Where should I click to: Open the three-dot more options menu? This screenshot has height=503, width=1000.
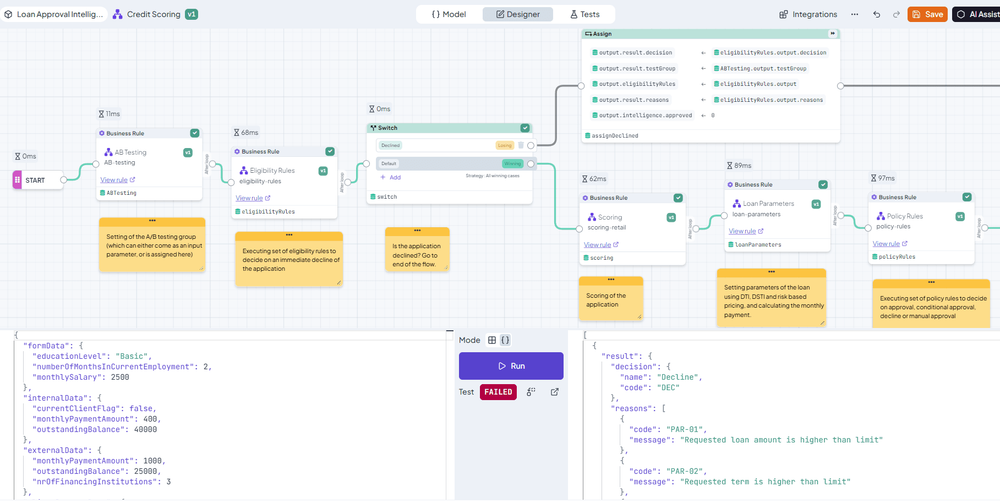click(x=855, y=14)
